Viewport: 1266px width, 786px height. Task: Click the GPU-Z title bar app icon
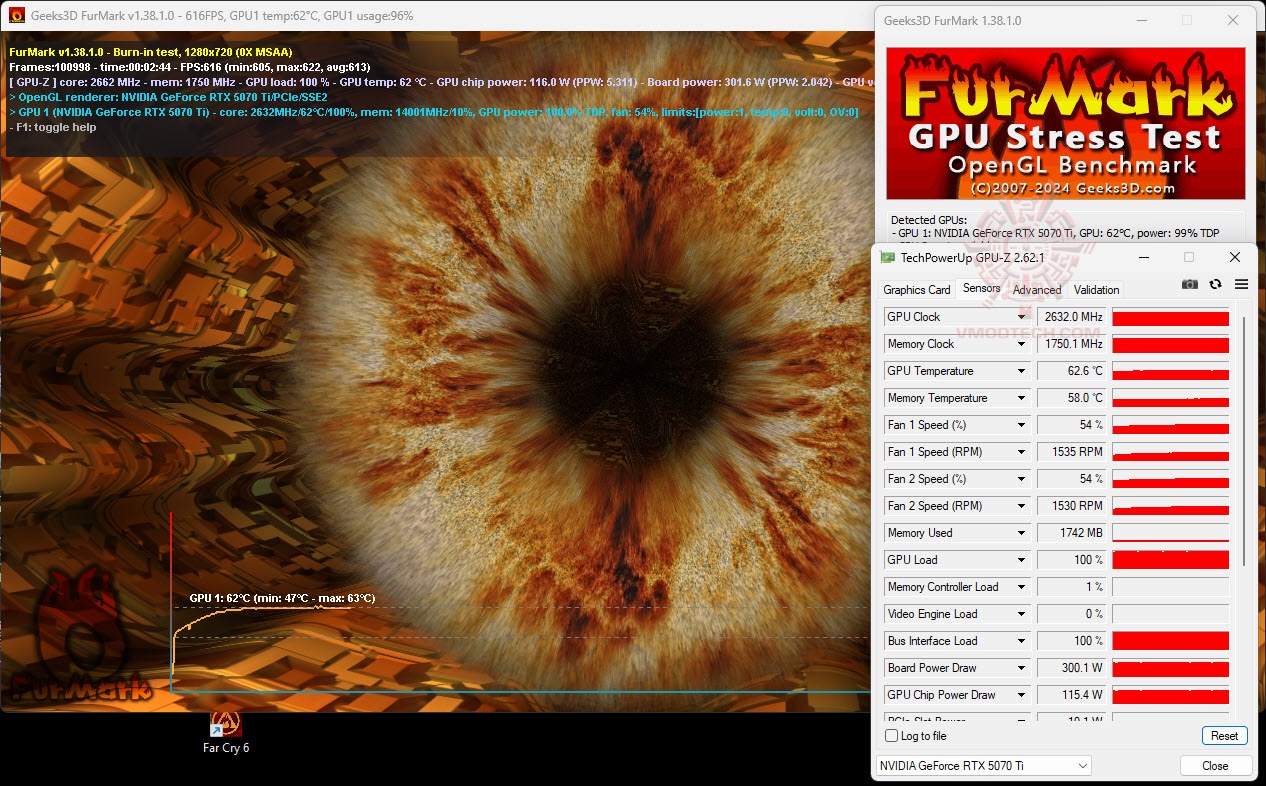click(x=887, y=257)
